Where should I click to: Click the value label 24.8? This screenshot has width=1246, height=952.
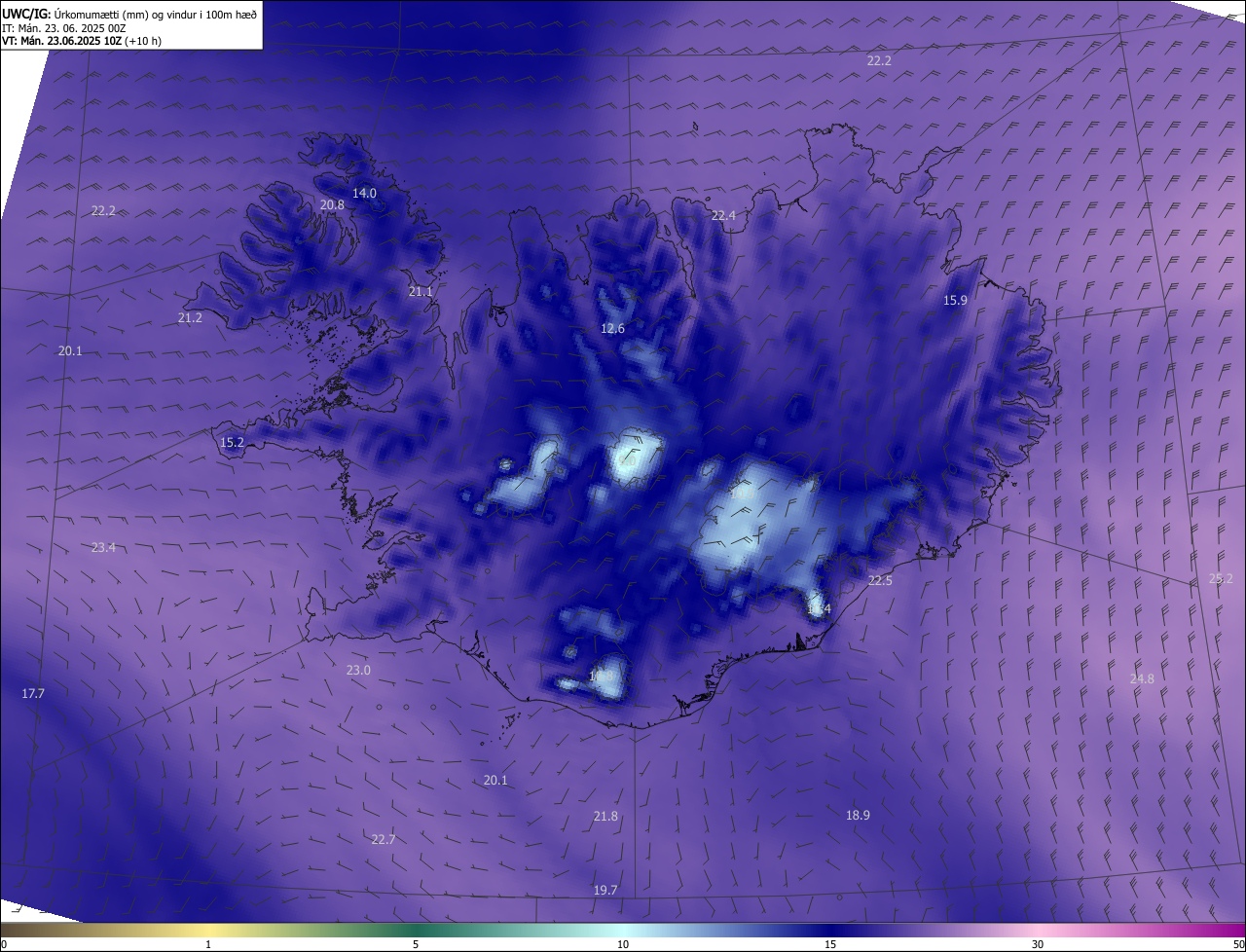pyautogui.click(x=1142, y=678)
